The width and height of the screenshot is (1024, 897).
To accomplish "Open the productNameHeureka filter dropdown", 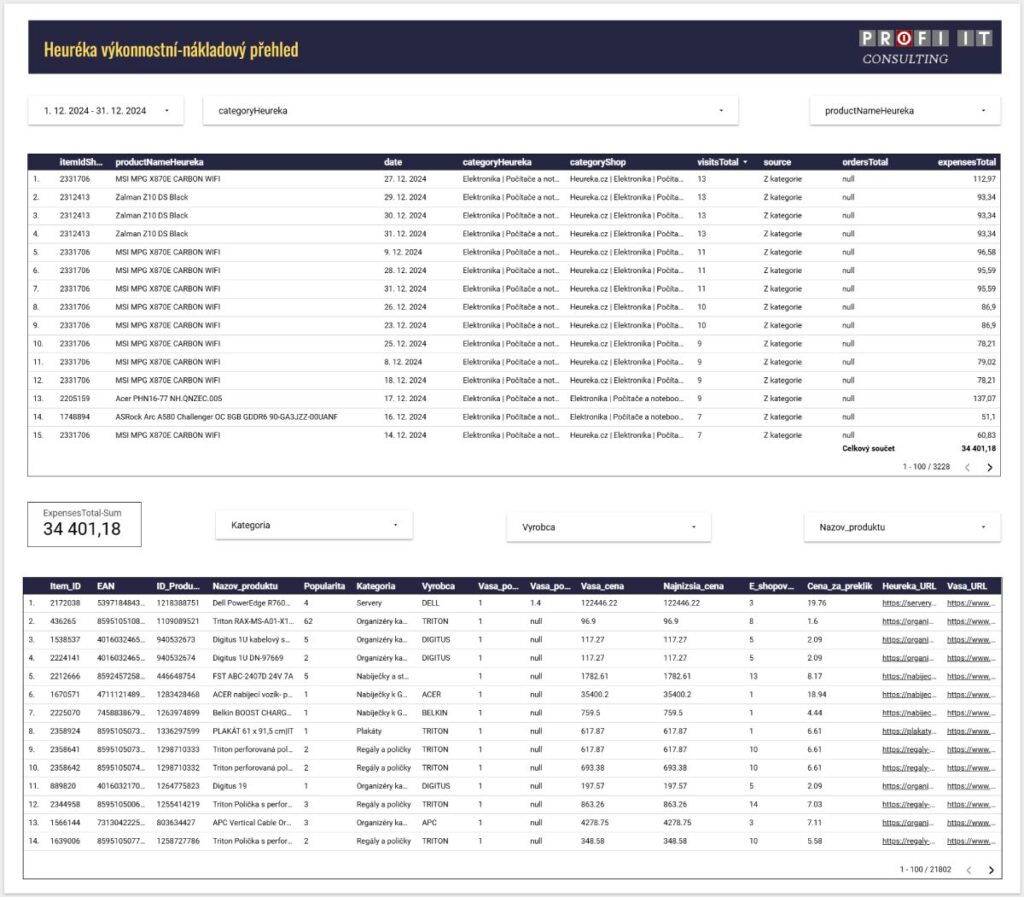I will [904, 111].
